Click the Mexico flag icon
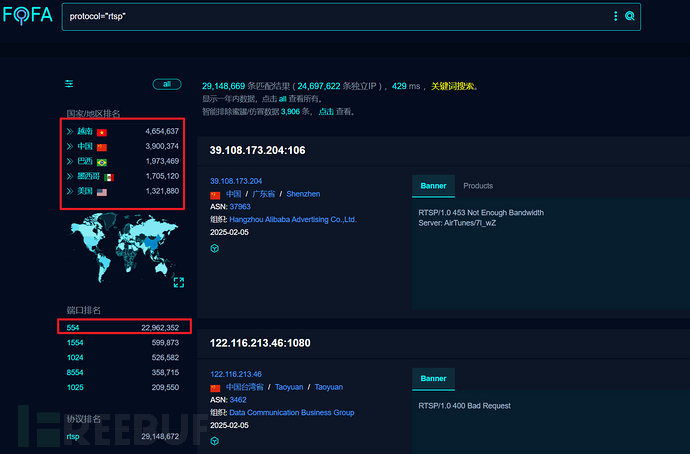The height and width of the screenshot is (454, 690). (109, 177)
